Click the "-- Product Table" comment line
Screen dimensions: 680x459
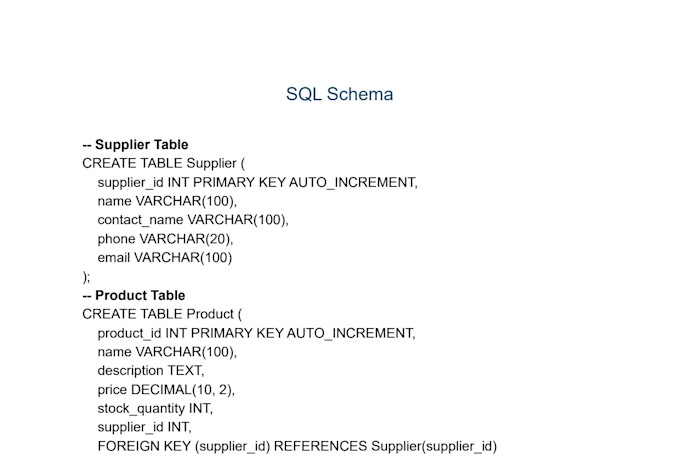click(133, 296)
